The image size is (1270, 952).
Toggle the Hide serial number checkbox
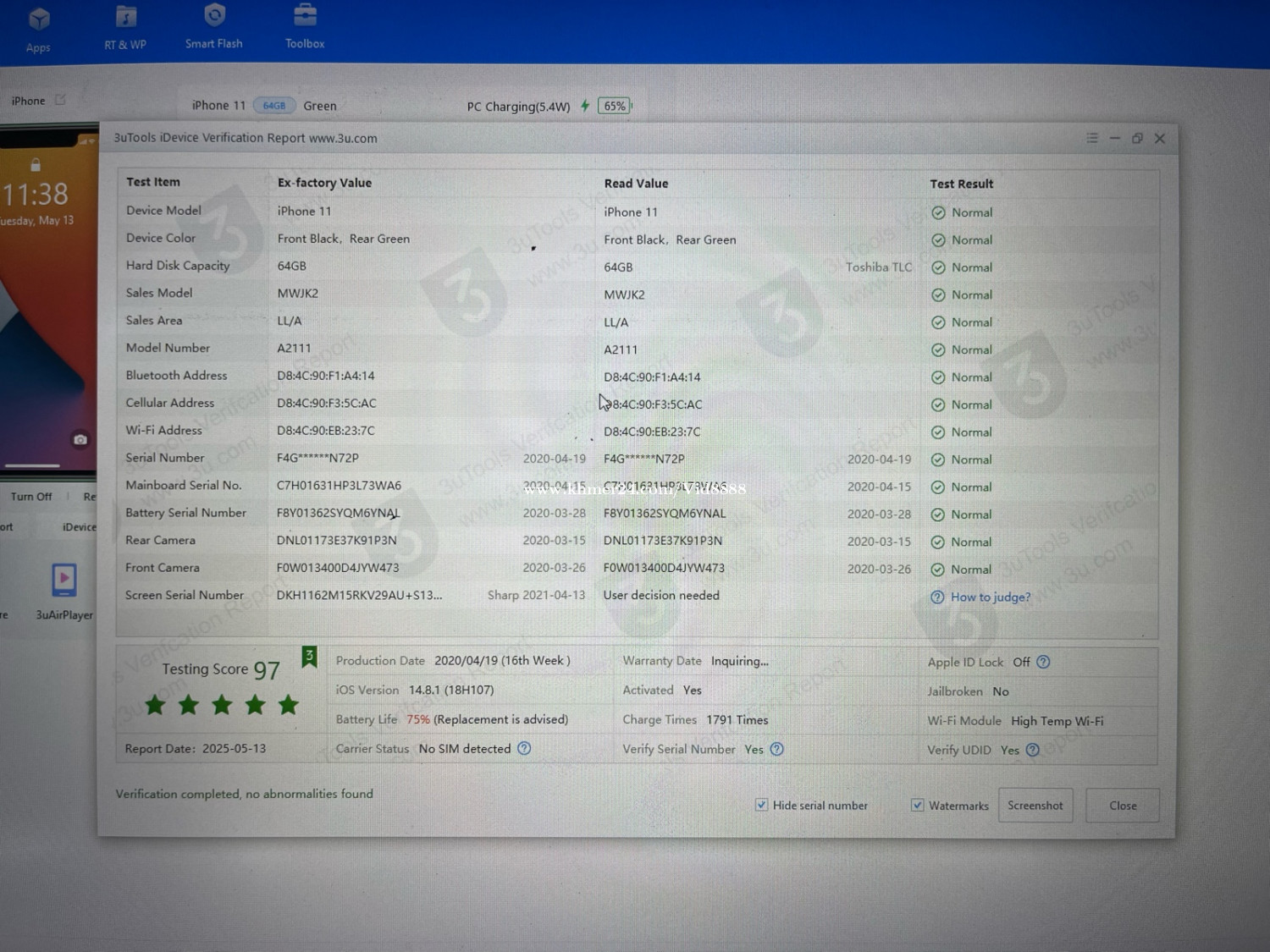pyautogui.click(x=761, y=805)
